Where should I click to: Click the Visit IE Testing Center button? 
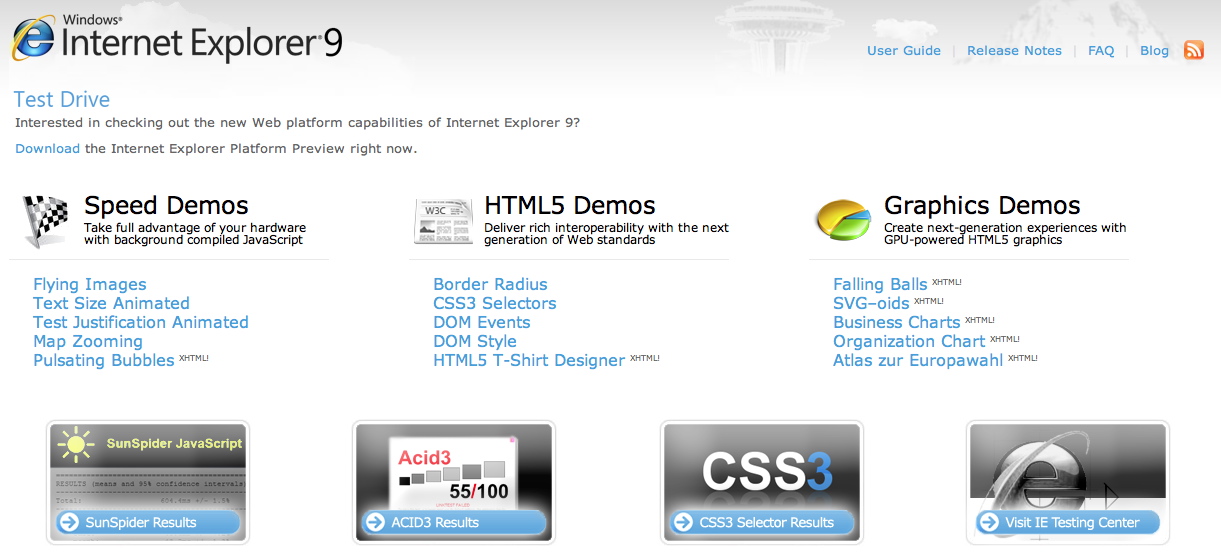pyautogui.click(x=1068, y=522)
